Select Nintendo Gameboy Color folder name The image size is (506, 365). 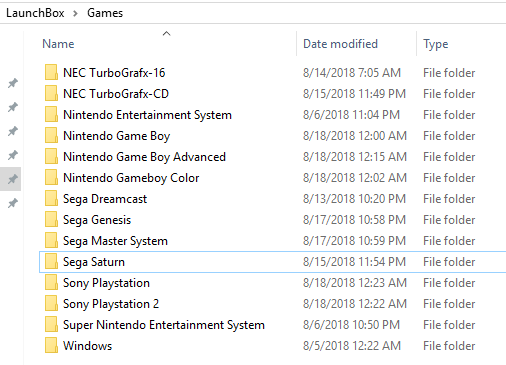[x=131, y=178]
